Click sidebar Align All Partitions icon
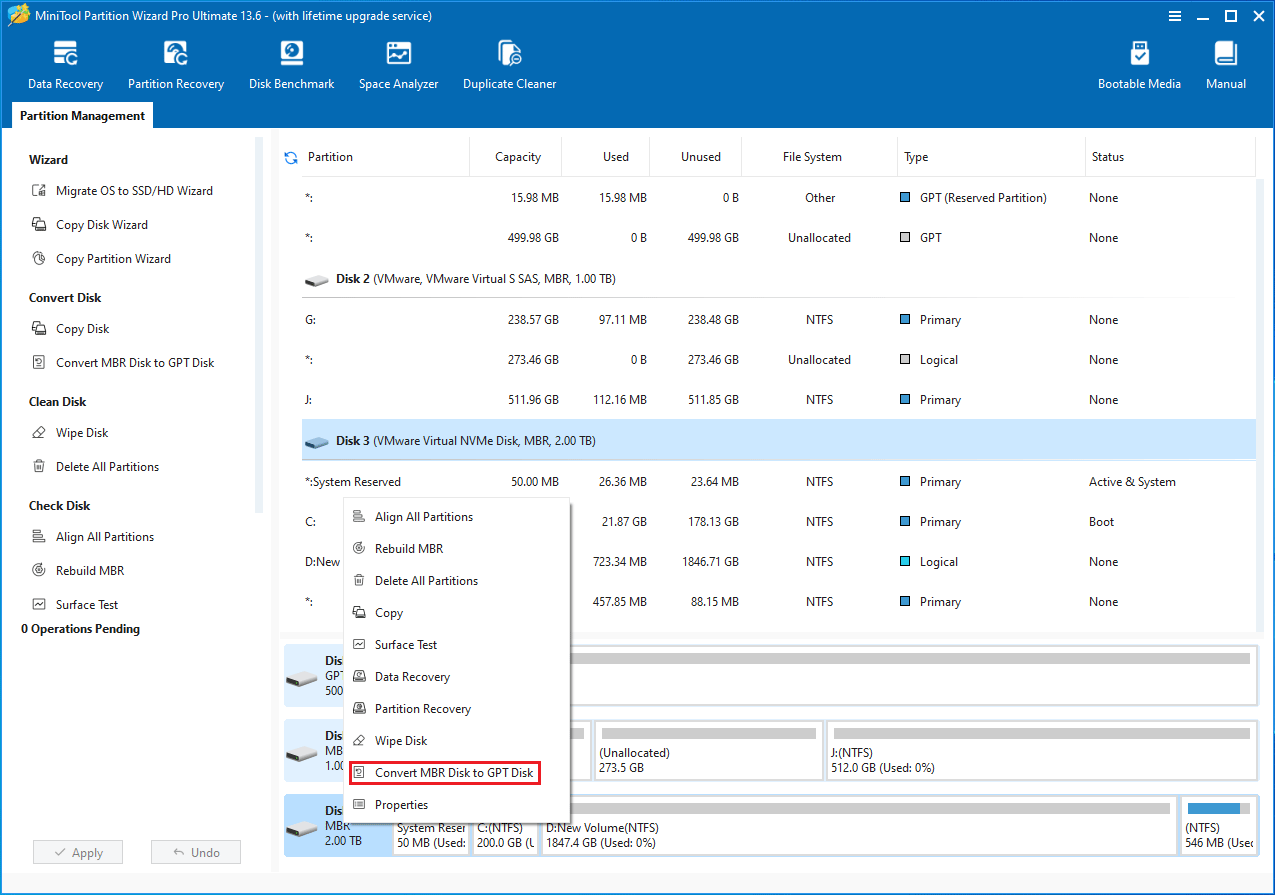 [39, 537]
